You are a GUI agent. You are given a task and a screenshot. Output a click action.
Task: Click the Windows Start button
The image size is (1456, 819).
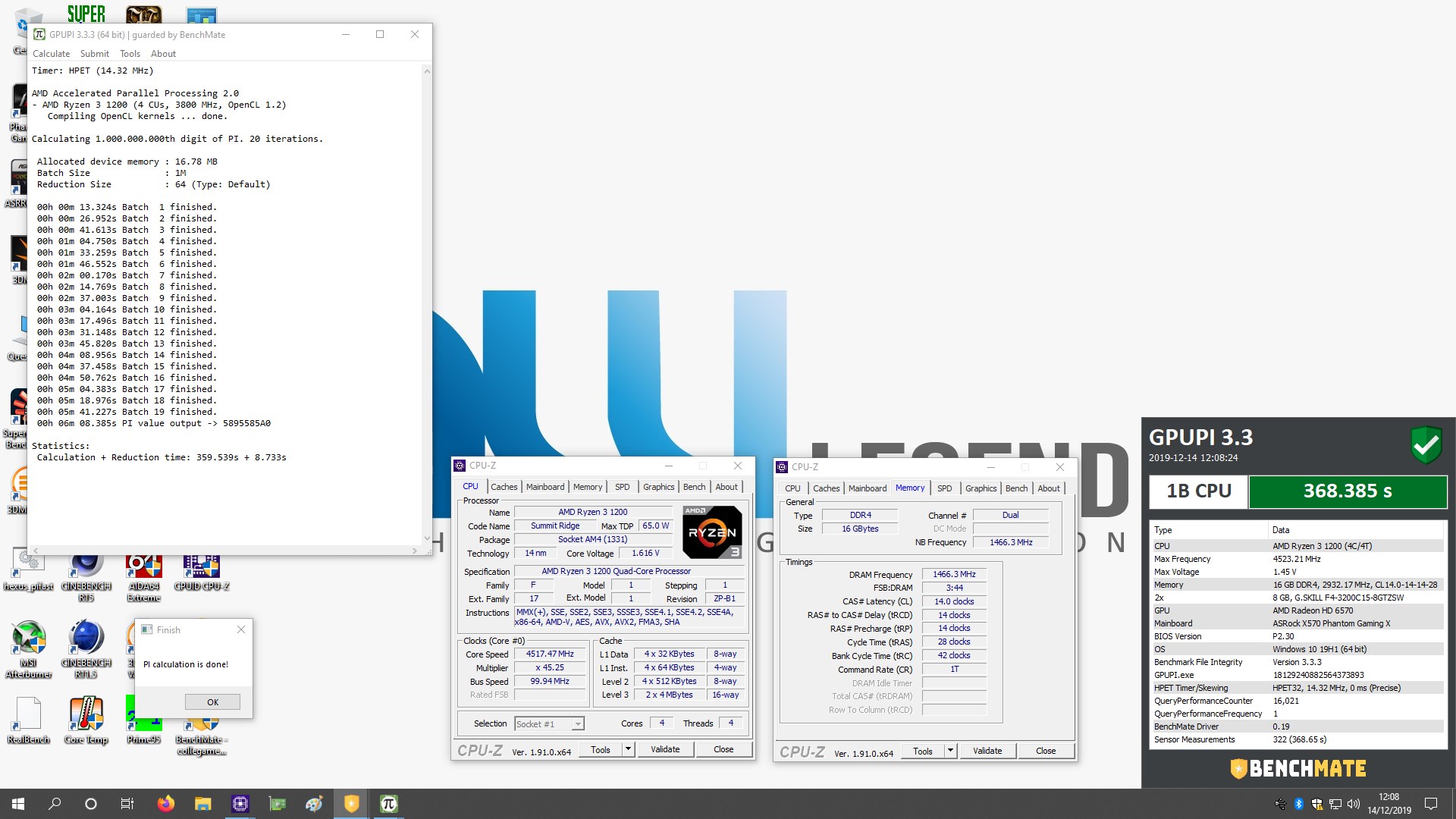point(18,804)
